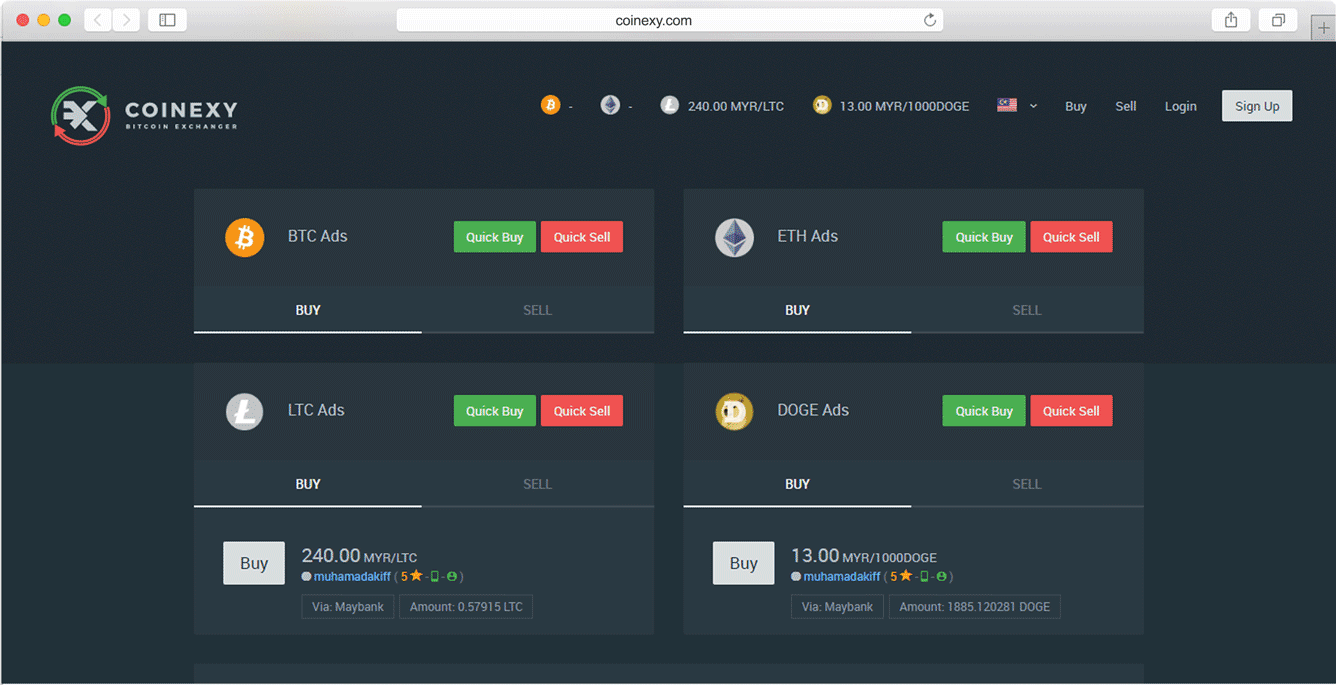Switch to the SELL tab in BTC Ads
Screen dimensions: 1336x685
pos(537,310)
